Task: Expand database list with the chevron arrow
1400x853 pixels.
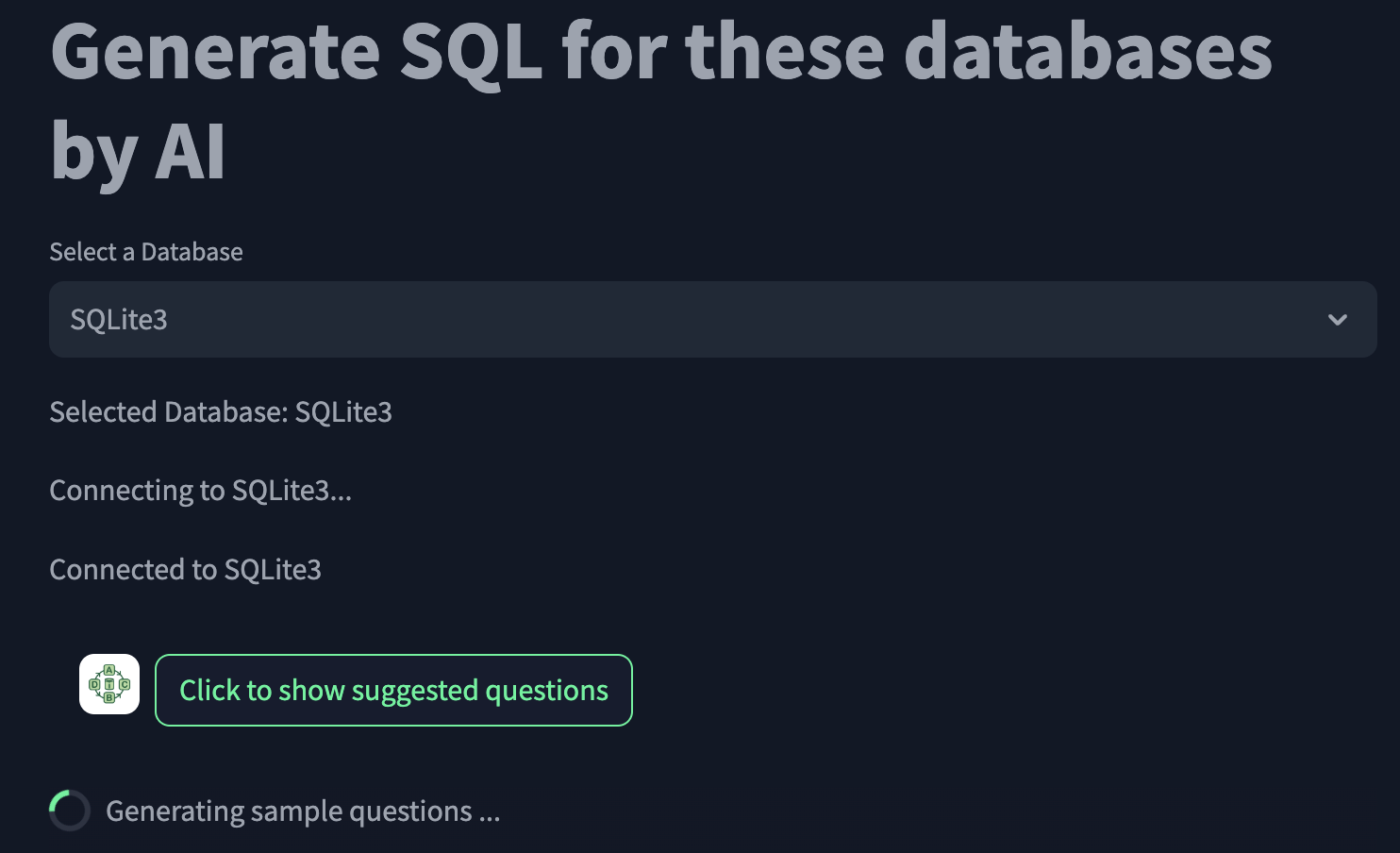Action: [1337, 320]
